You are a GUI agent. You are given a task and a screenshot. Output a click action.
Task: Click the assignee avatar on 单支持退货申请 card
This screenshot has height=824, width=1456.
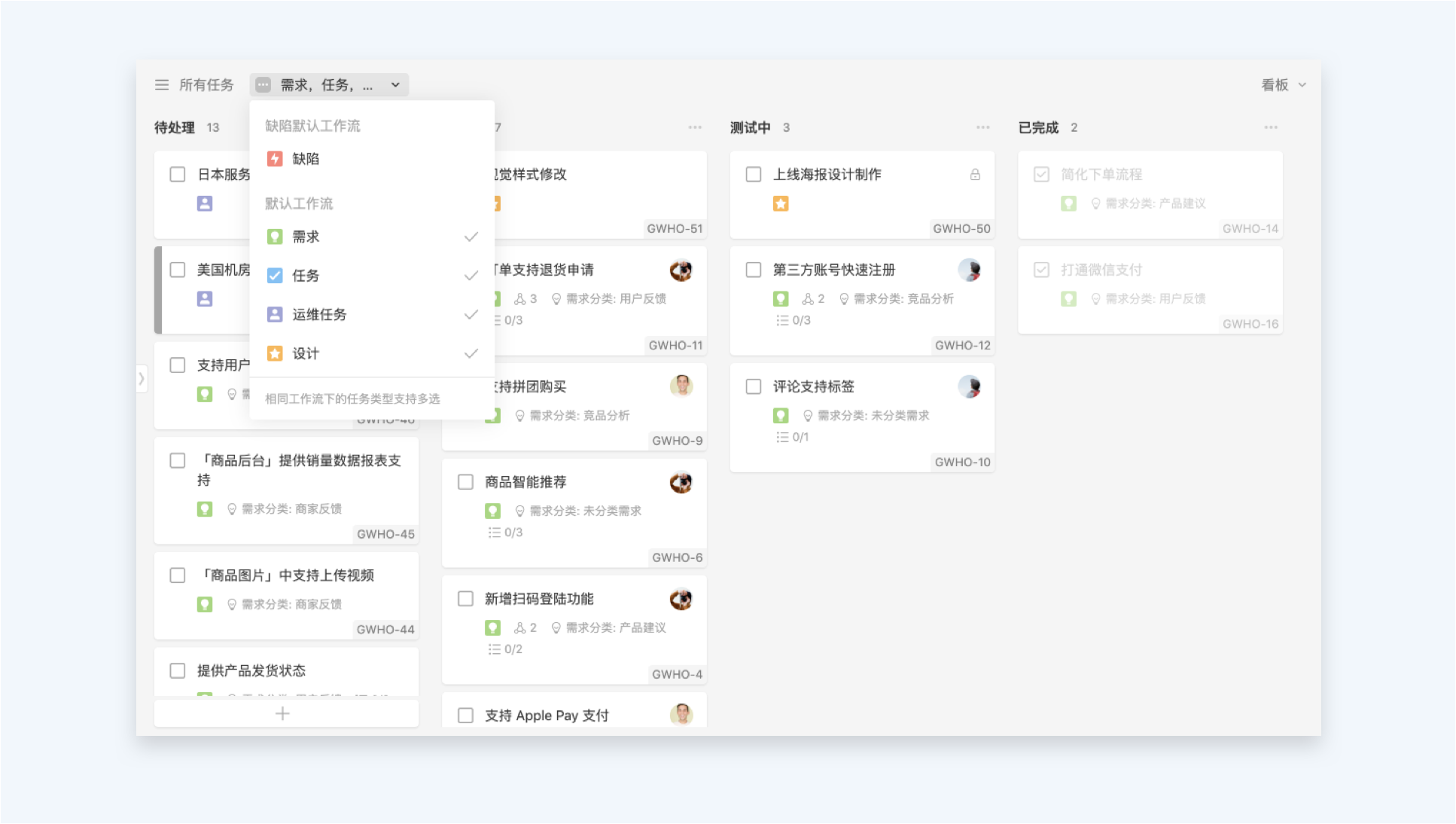click(x=681, y=270)
